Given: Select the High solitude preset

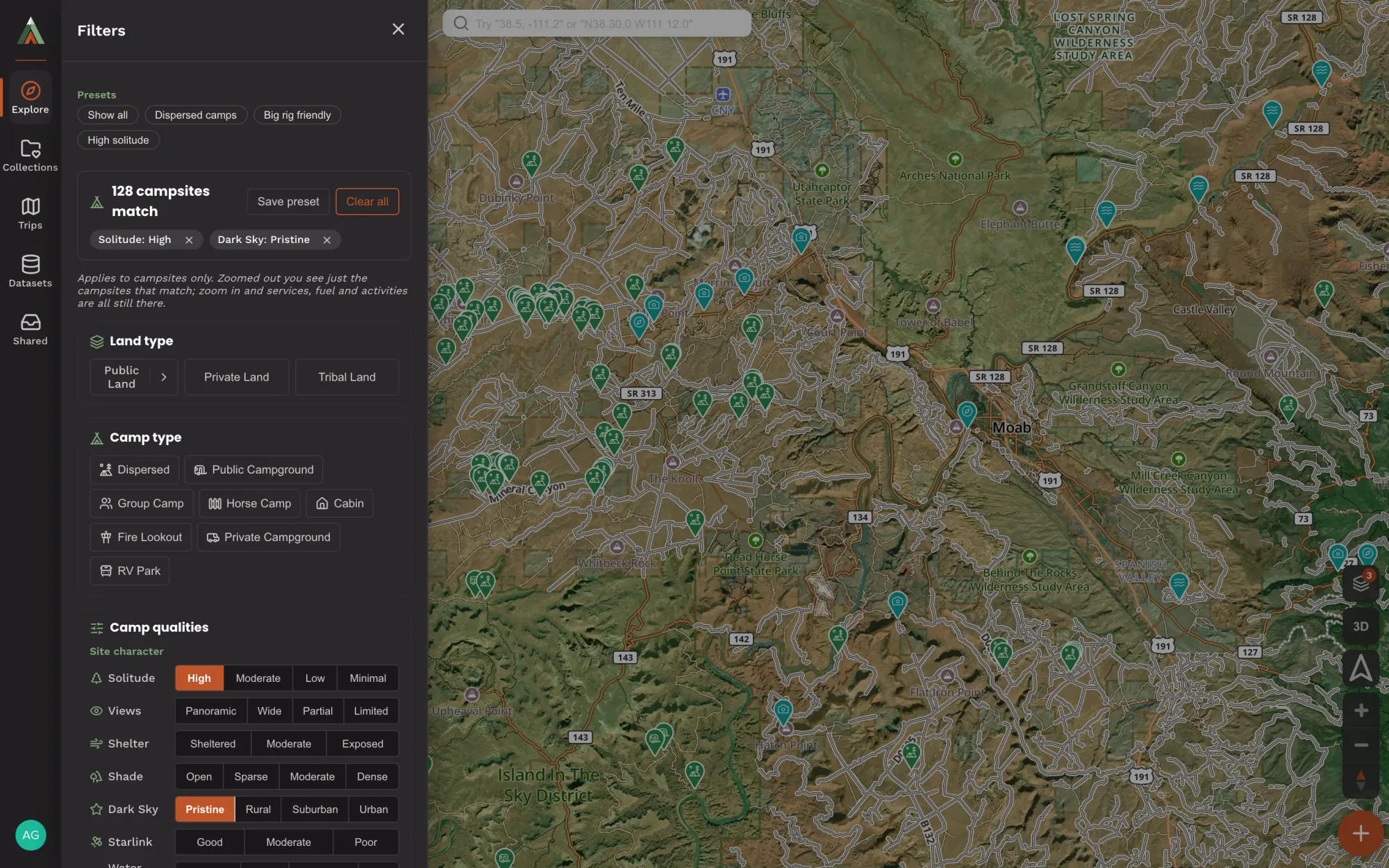Looking at the screenshot, I should click(x=118, y=140).
